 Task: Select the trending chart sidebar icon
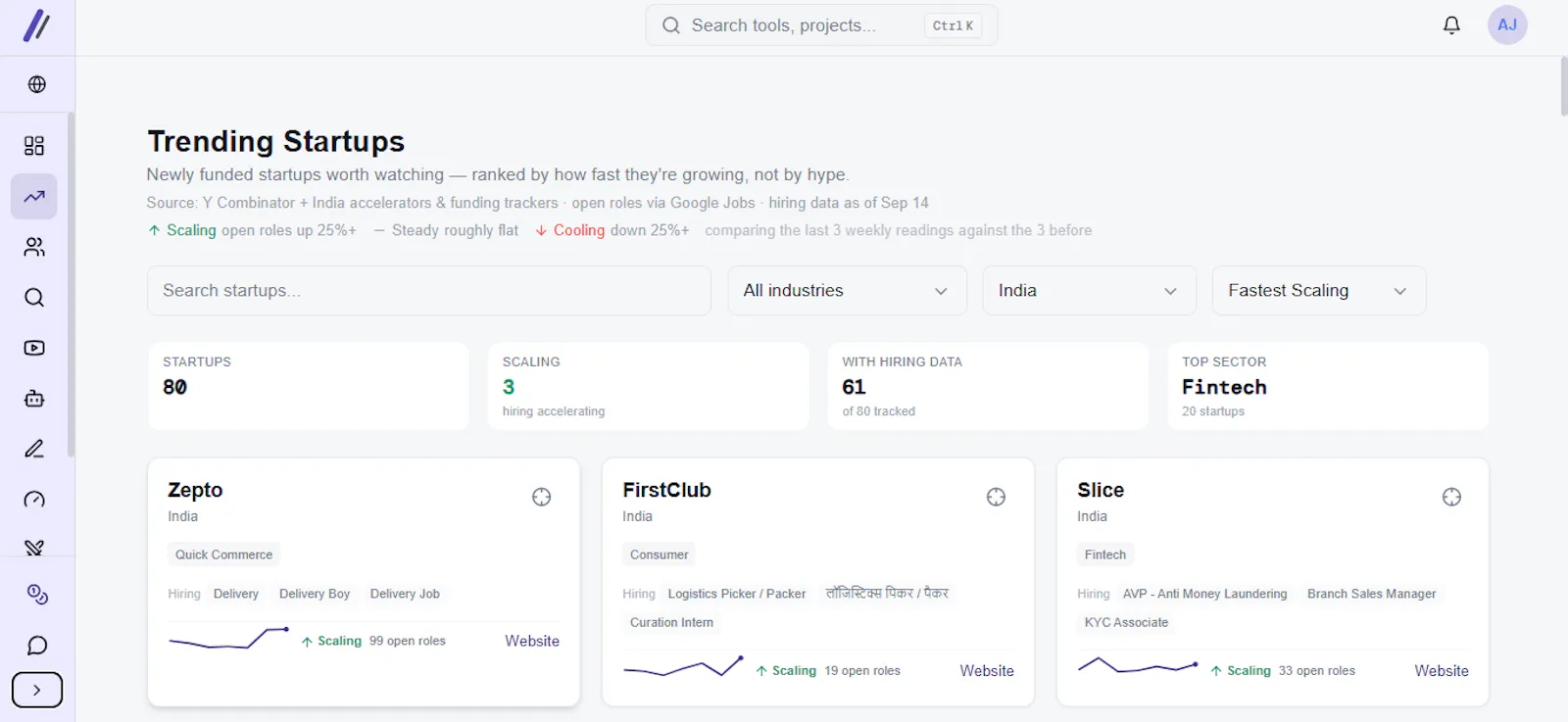click(x=34, y=196)
